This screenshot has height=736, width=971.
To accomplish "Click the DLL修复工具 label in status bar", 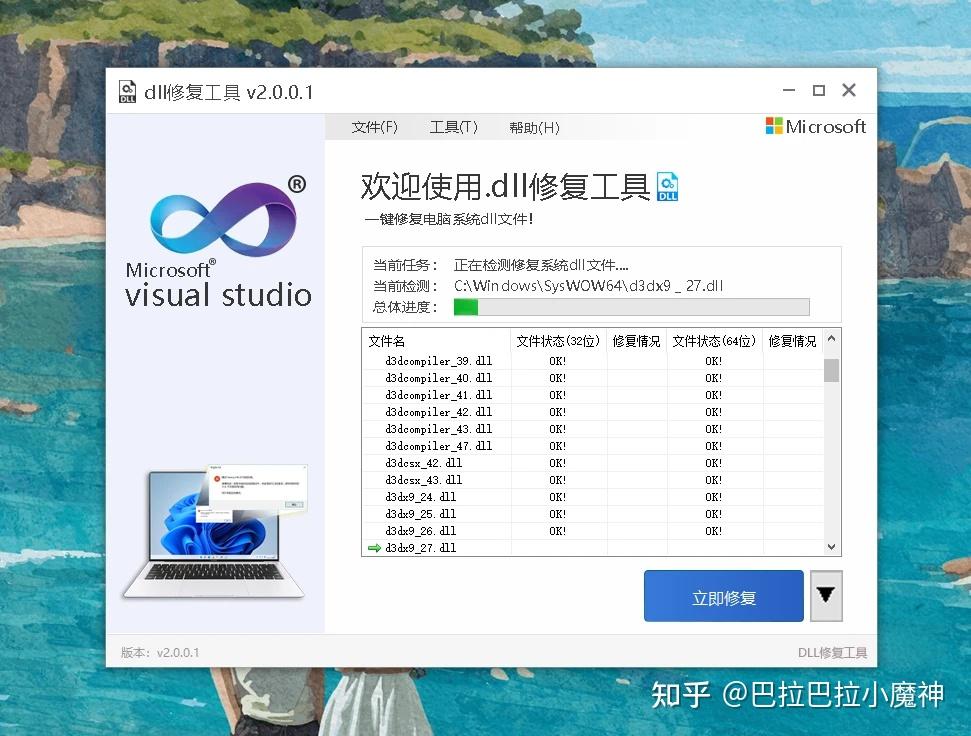I will [832, 651].
